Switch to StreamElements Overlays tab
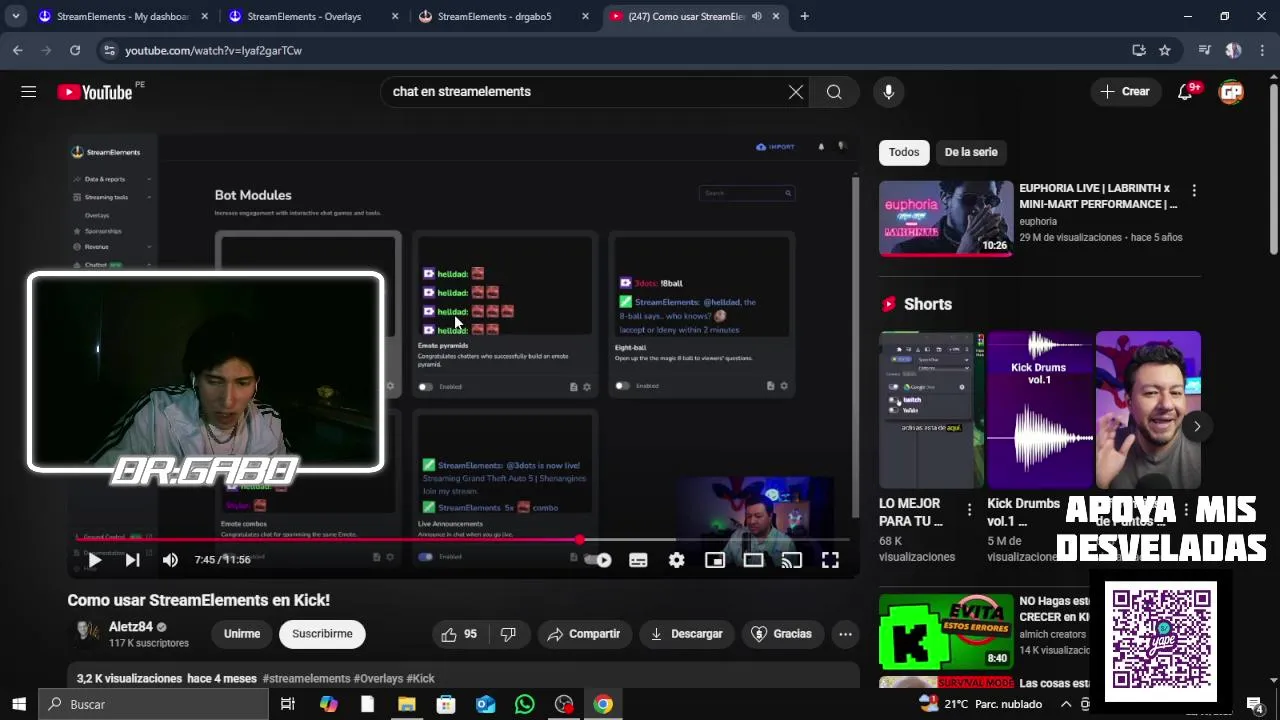1280x720 pixels. [x=314, y=16]
